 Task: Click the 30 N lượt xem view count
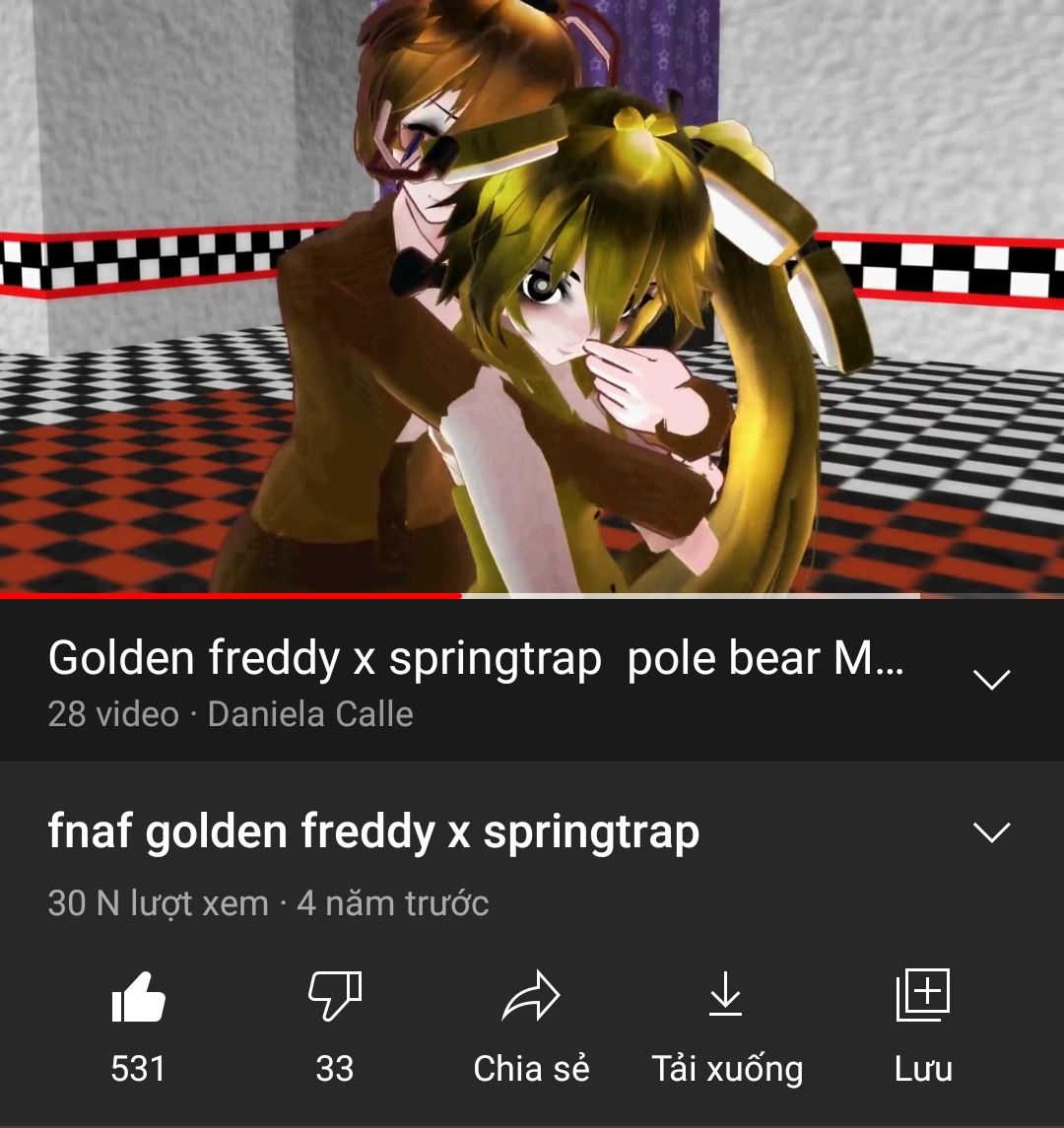click(x=159, y=903)
